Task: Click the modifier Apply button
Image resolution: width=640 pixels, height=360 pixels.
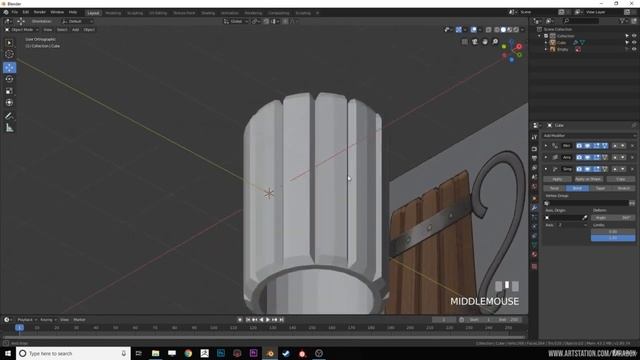Action: pos(557,179)
